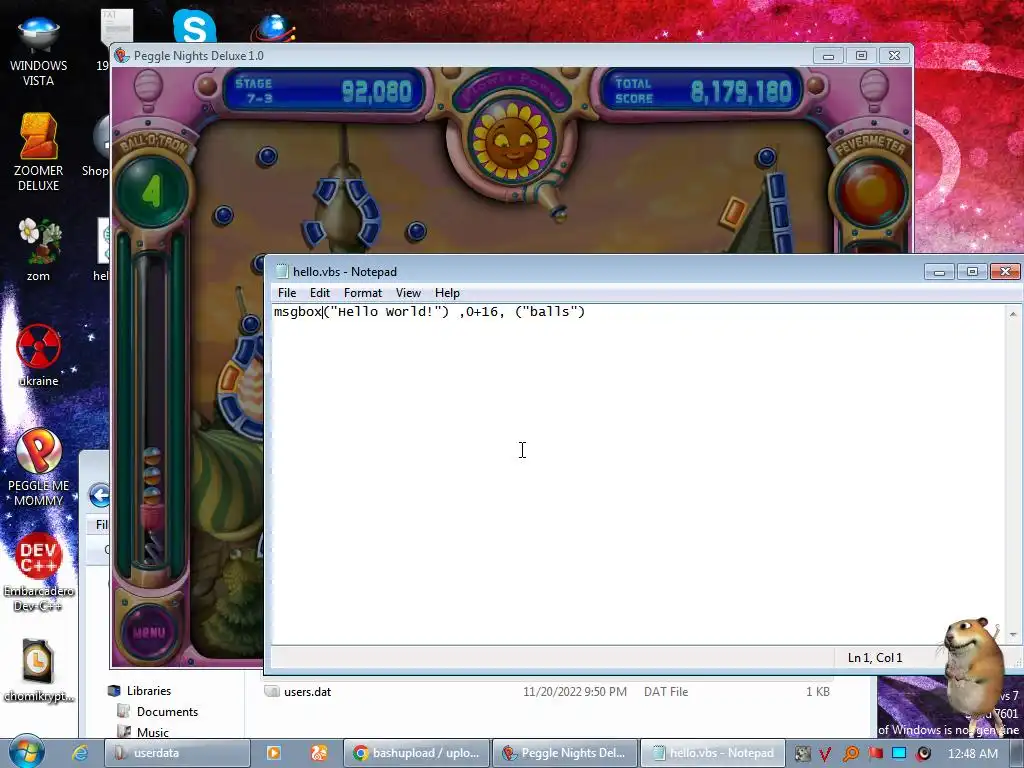Click the Explorer back arrow button
This screenshot has width=1024, height=768.
click(100, 495)
